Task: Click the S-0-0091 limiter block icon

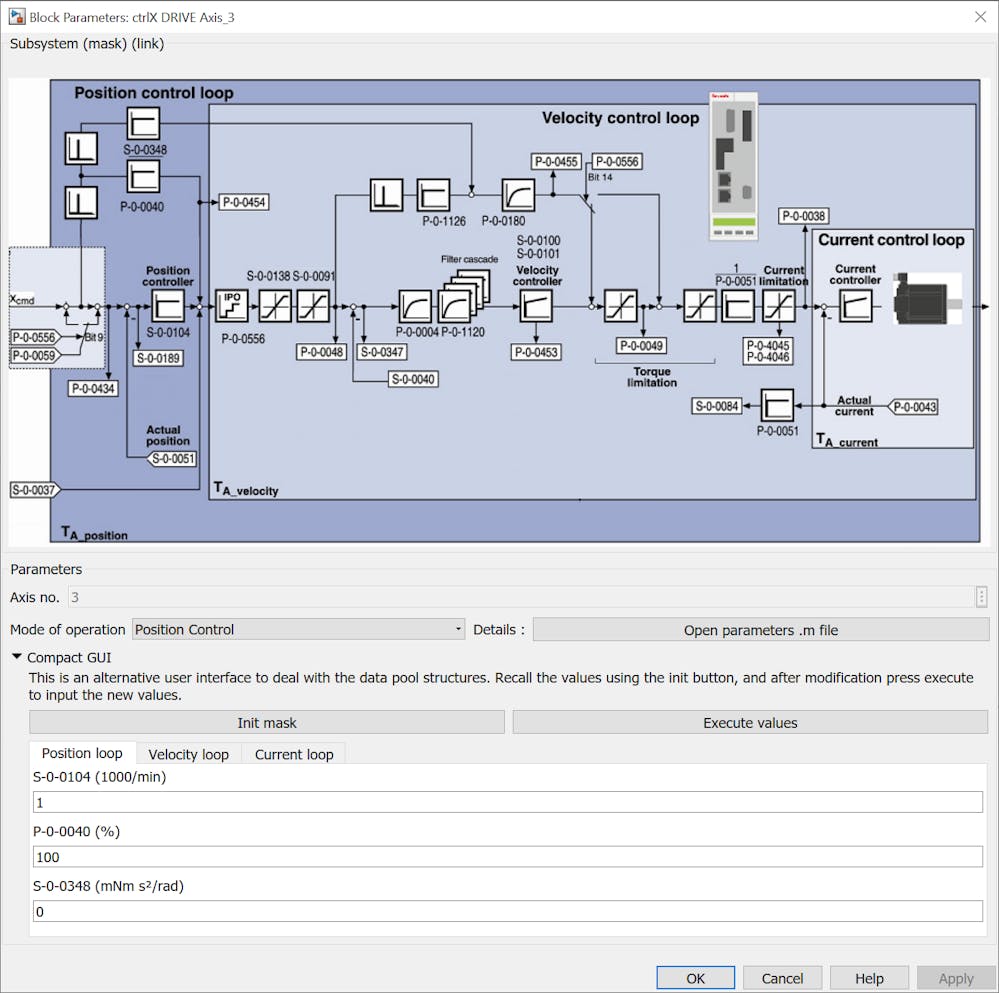Action: (313, 306)
